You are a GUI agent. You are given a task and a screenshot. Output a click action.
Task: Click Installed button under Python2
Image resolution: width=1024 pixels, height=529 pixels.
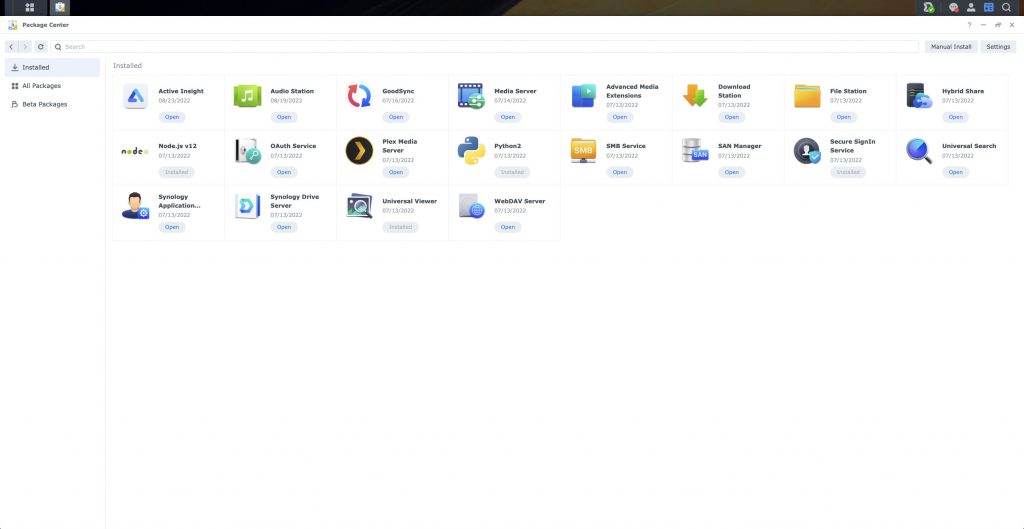[x=512, y=172]
